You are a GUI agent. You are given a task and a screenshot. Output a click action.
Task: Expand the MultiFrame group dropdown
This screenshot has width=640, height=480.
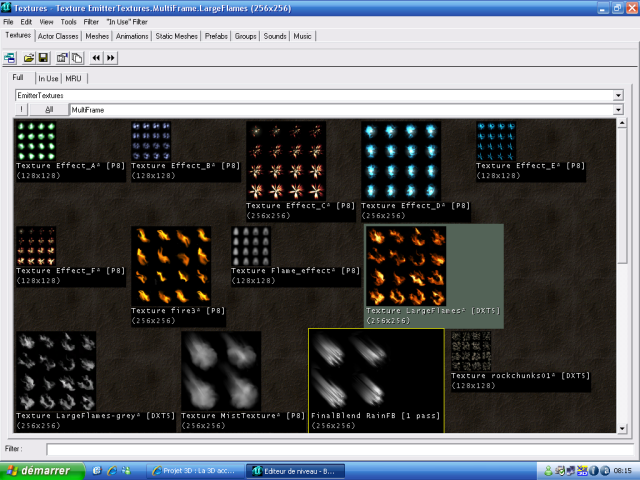point(618,110)
